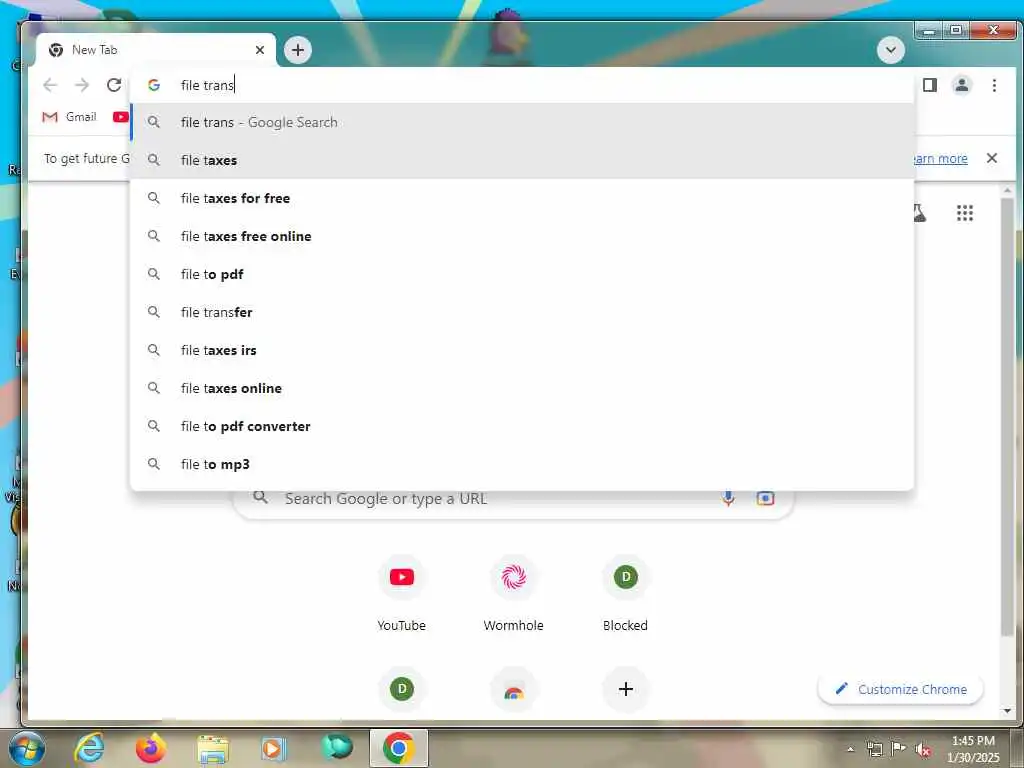The height and width of the screenshot is (768, 1024).
Task: Open the green sphere taskbar application icon
Action: (336, 748)
